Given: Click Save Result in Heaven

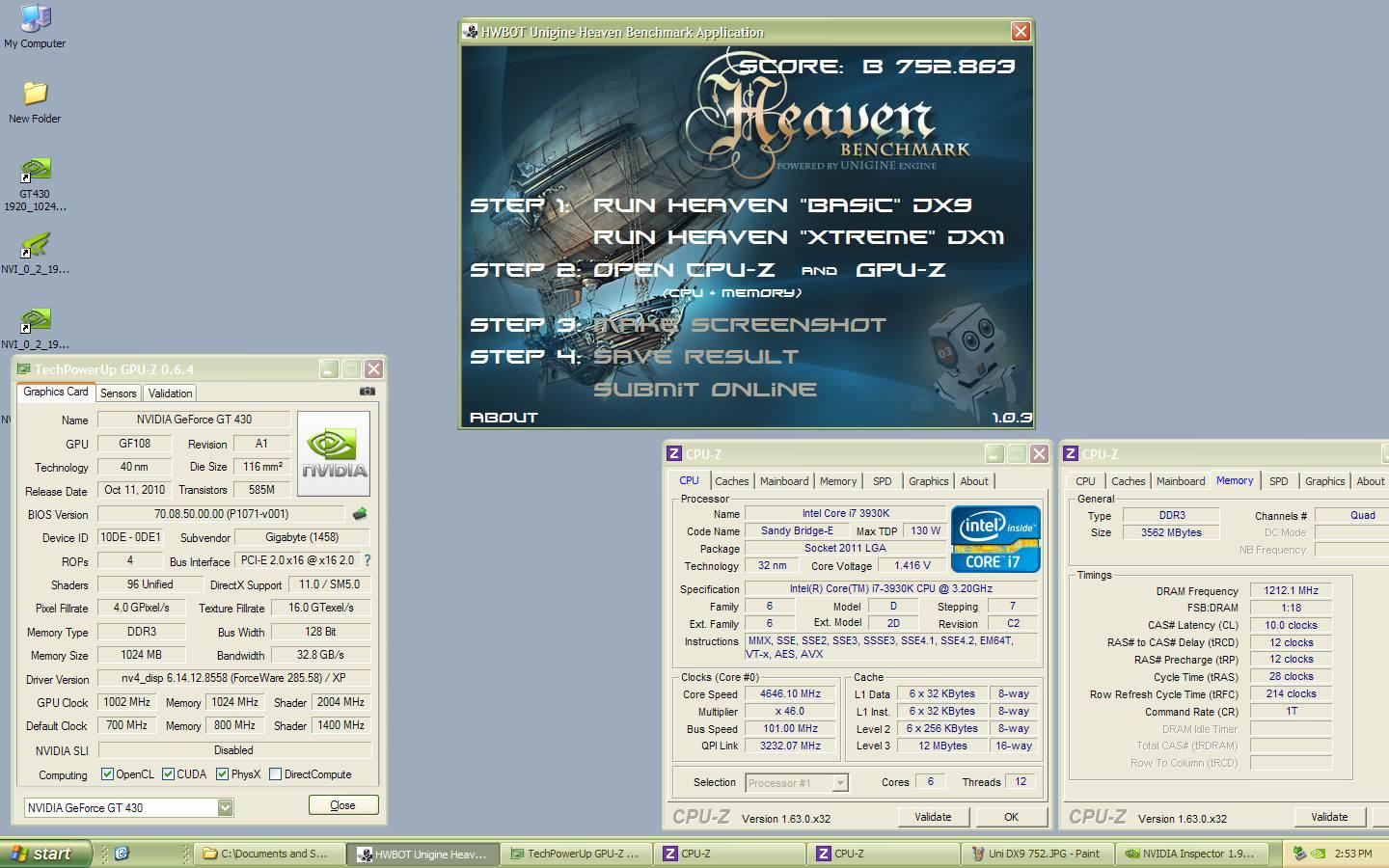Looking at the screenshot, I should click(695, 357).
